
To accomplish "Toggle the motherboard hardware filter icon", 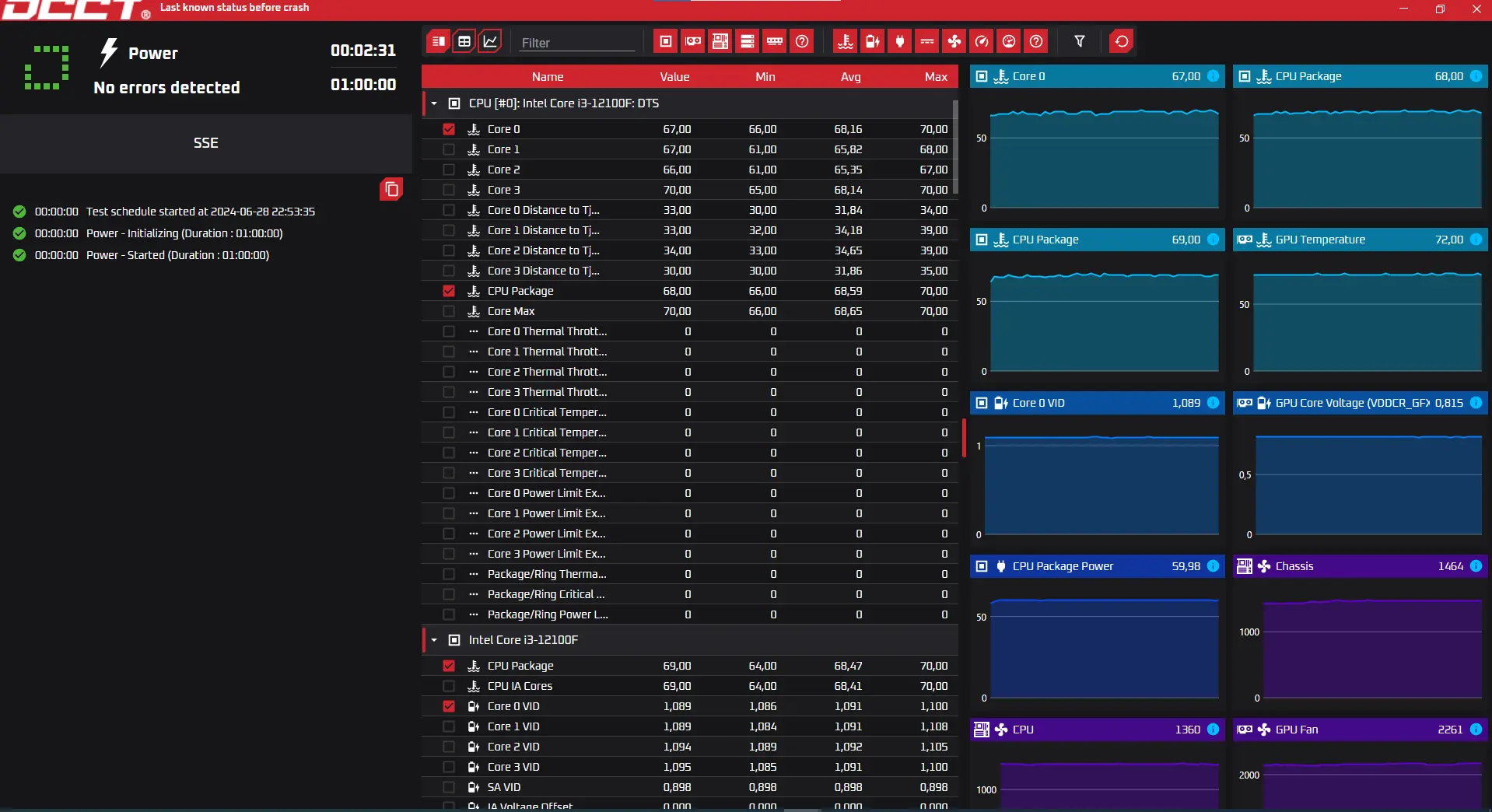I will [x=720, y=41].
